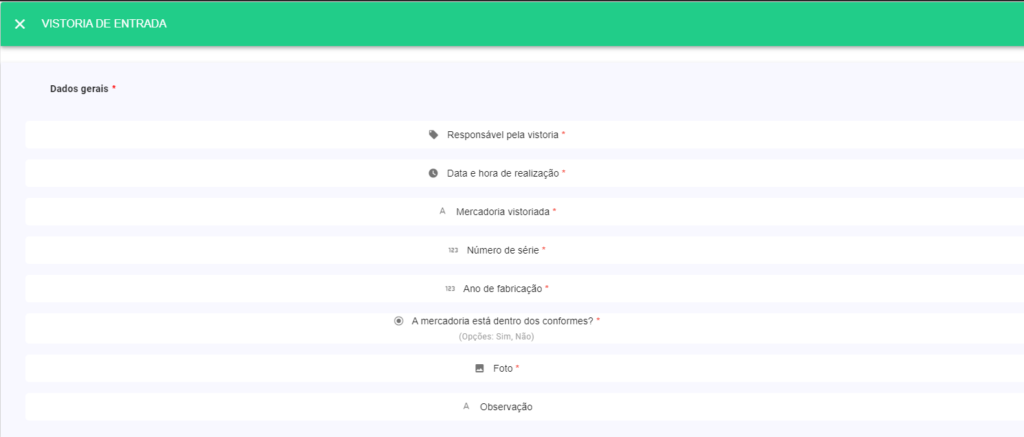Select the Responsável pela vistoria field label
The width and height of the screenshot is (1024, 437).
tap(503, 134)
